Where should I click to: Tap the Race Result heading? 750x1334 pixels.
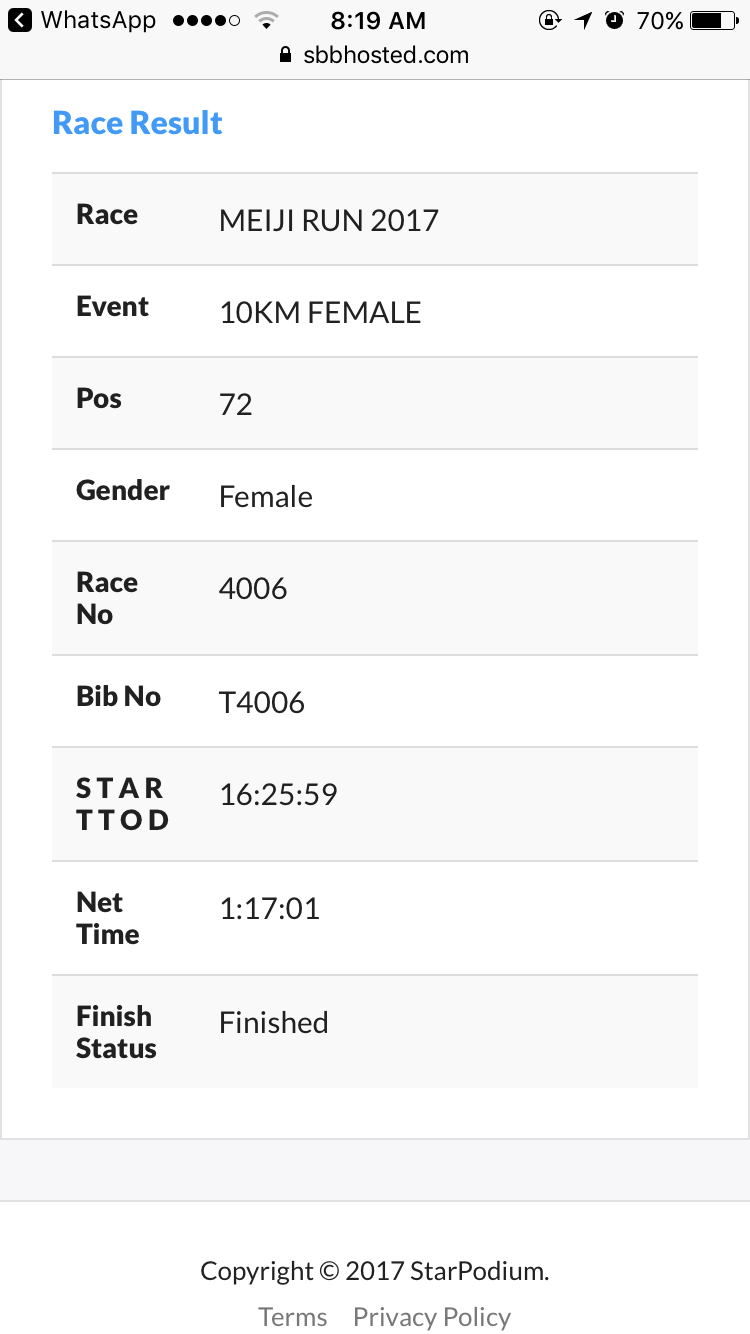coord(138,123)
